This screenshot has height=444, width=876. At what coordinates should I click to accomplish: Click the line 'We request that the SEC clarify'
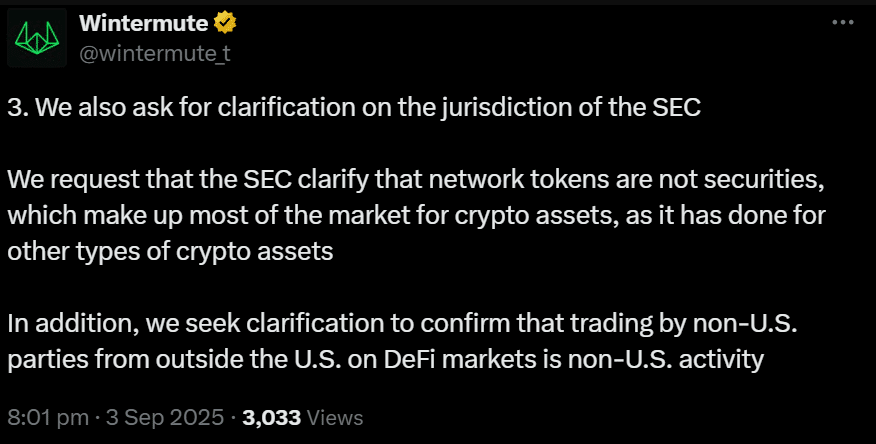[x=416, y=180]
